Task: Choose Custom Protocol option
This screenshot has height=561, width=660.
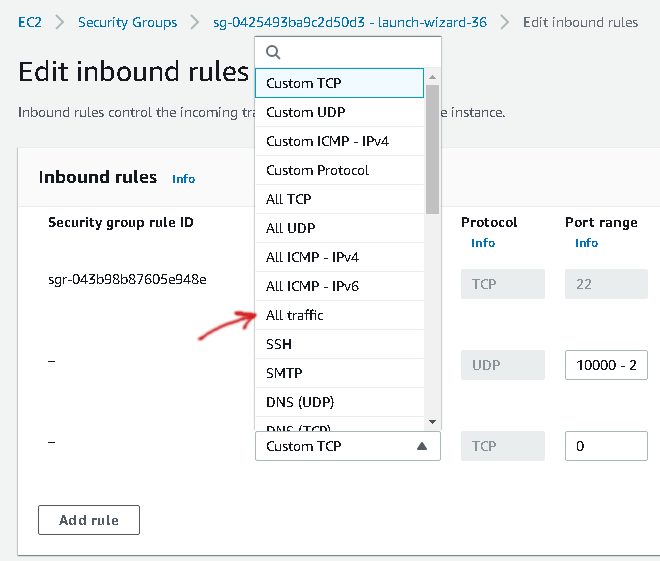Action: pos(339,170)
